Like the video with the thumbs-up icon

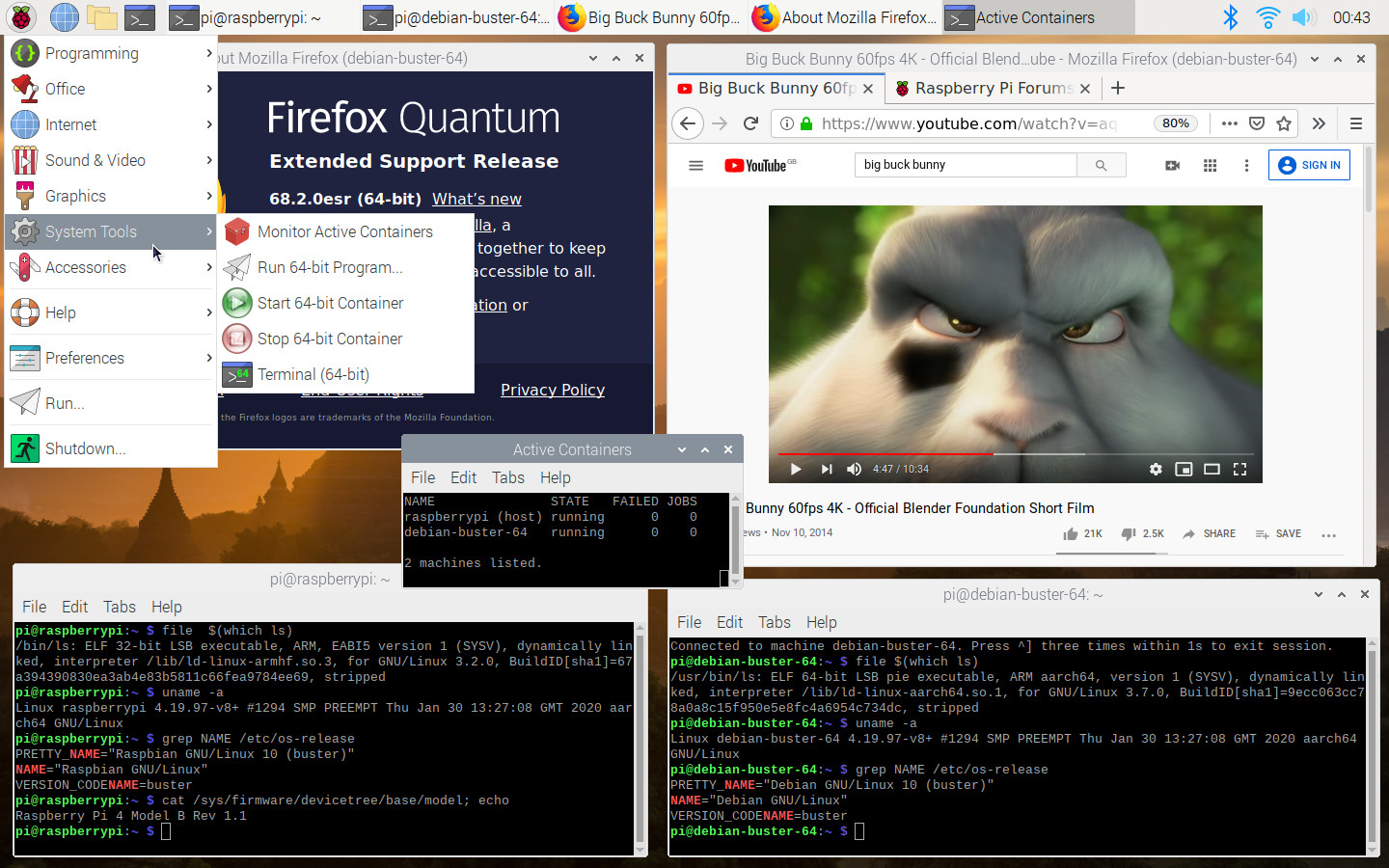(1071, 533)
